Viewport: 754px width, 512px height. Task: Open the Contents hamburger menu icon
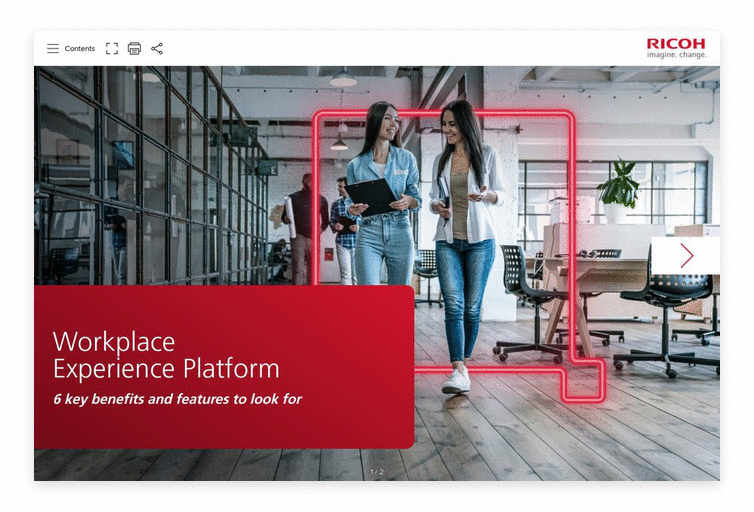53,49
